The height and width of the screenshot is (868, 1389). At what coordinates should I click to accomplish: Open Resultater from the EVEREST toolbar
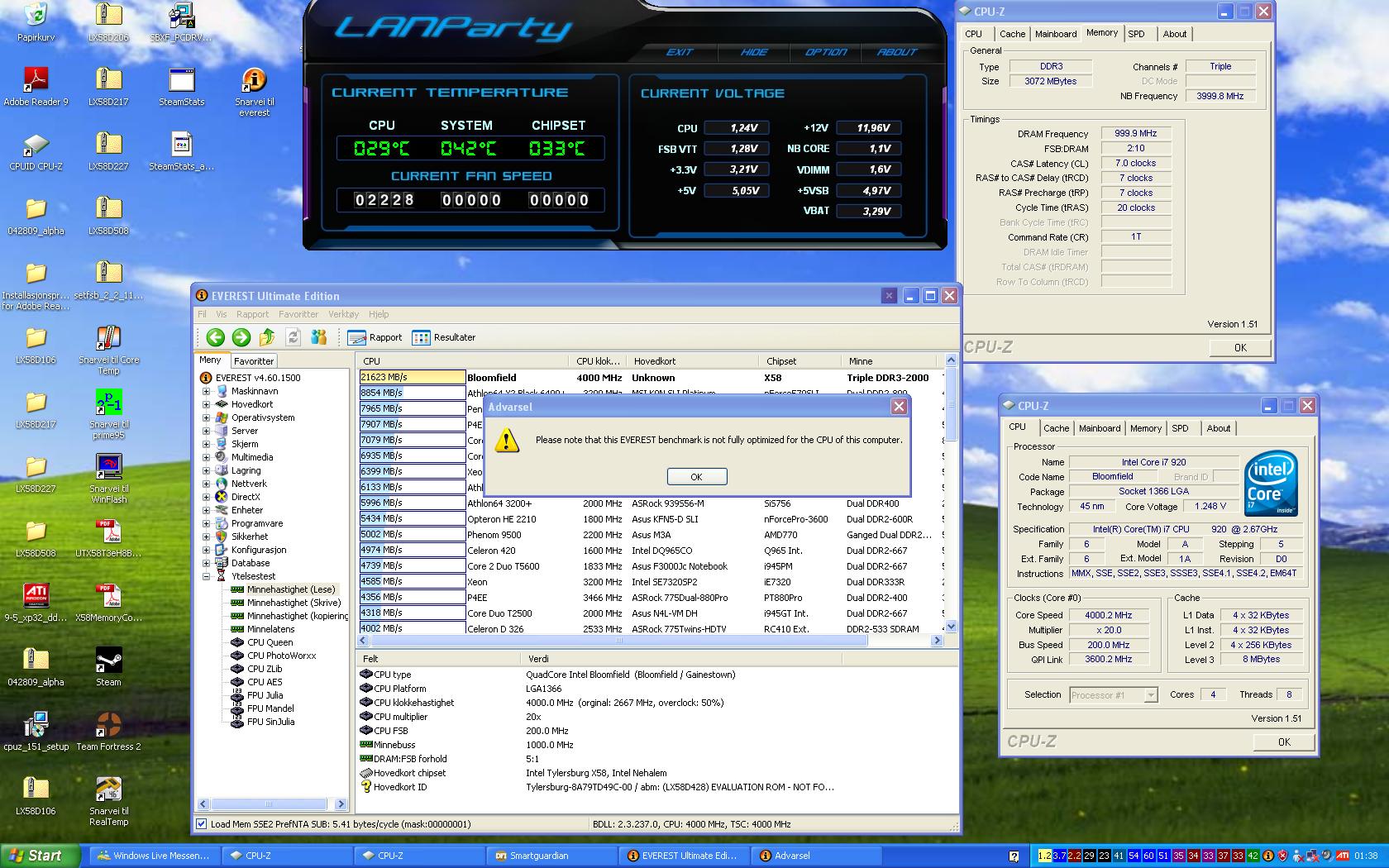click(444, 337)
